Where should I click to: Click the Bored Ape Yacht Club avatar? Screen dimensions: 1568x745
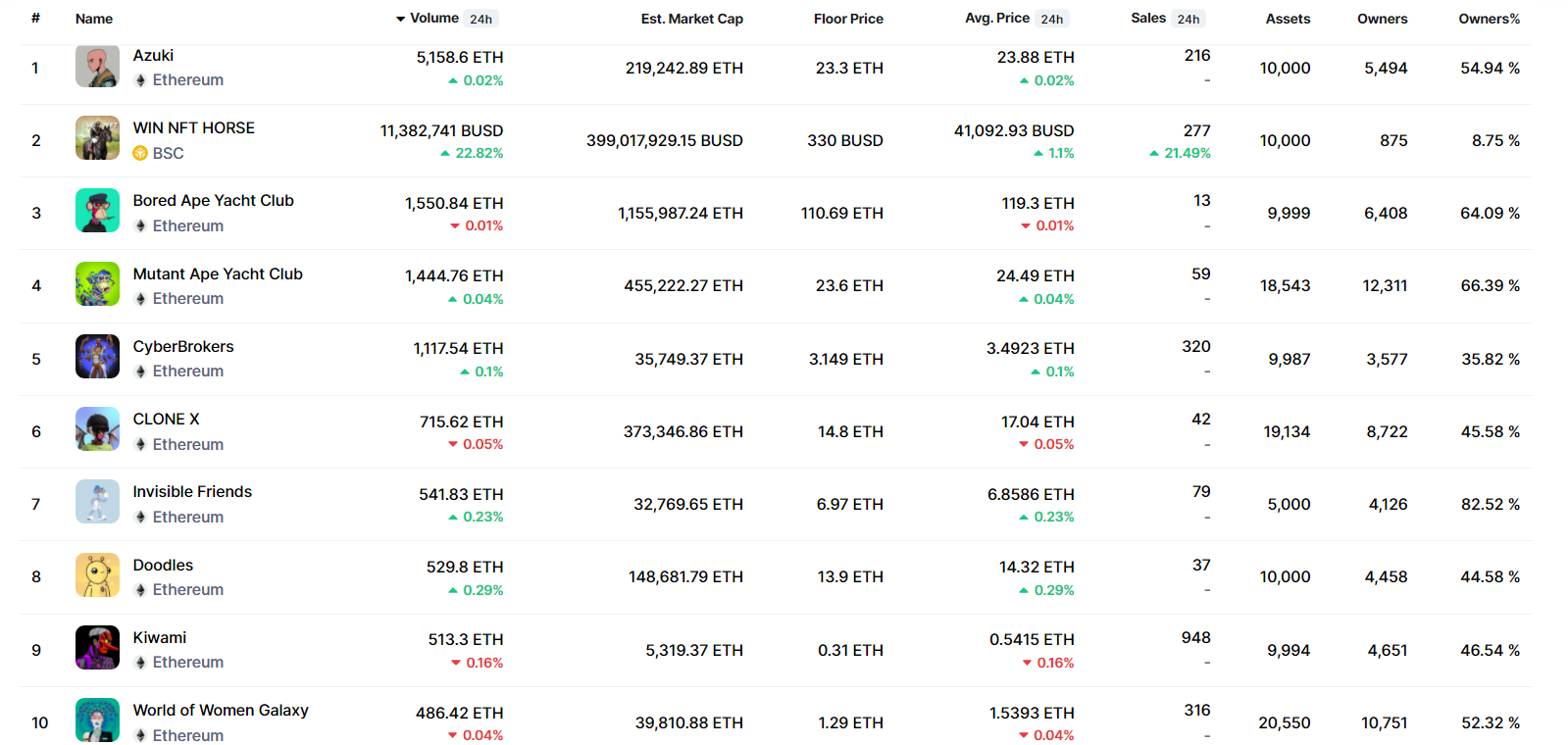(x=97, y=211)
